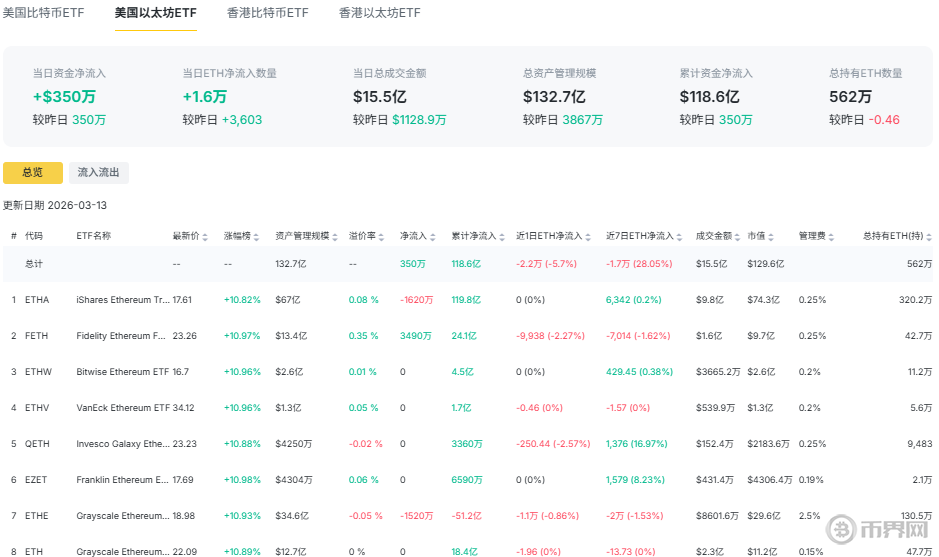This screenshot has height=557, width=939.
Task: Click ETHE cumulative inflow -51.2亿
Action: [x=467, y=515]
